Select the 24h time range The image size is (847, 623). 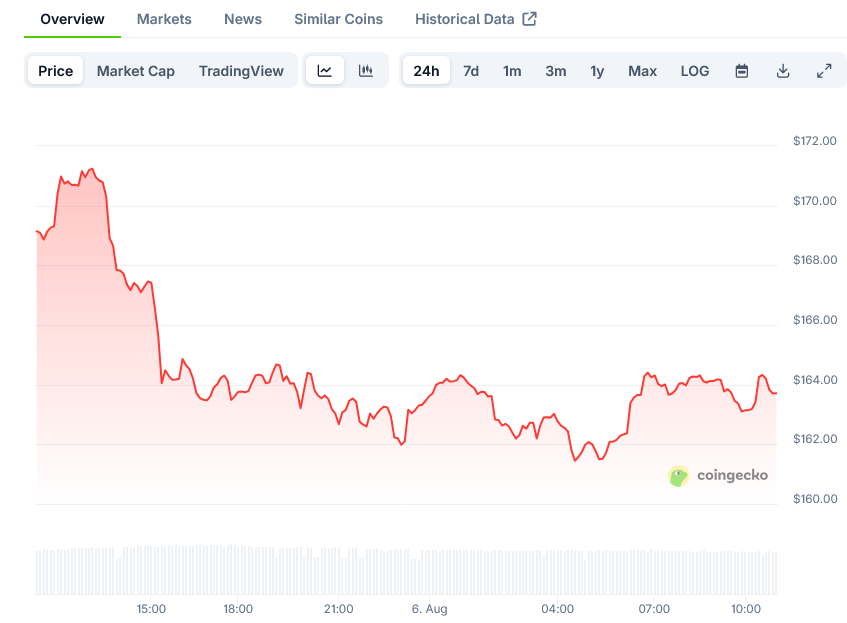(426, 71)
